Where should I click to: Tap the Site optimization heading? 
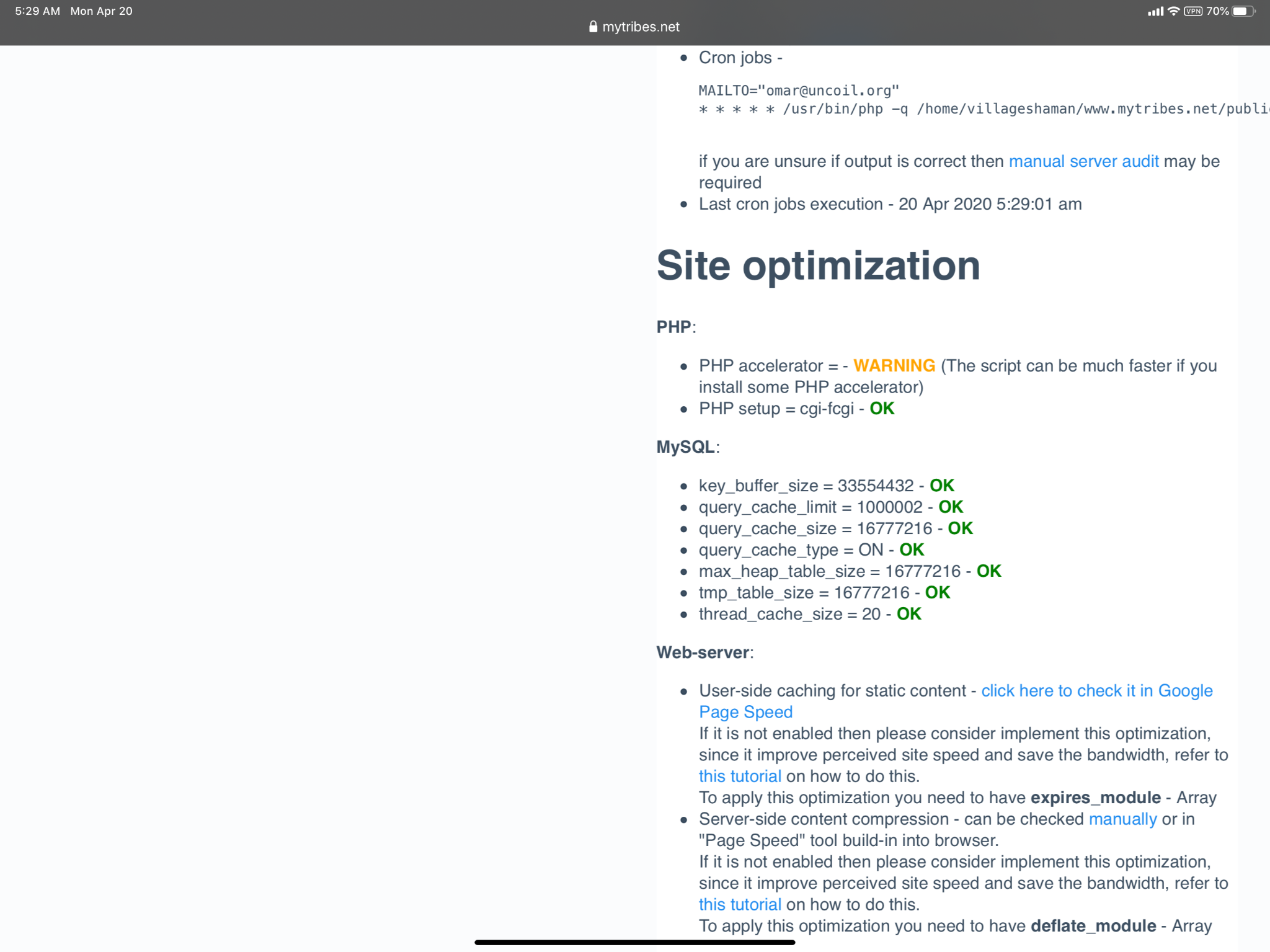click(818, 265)
